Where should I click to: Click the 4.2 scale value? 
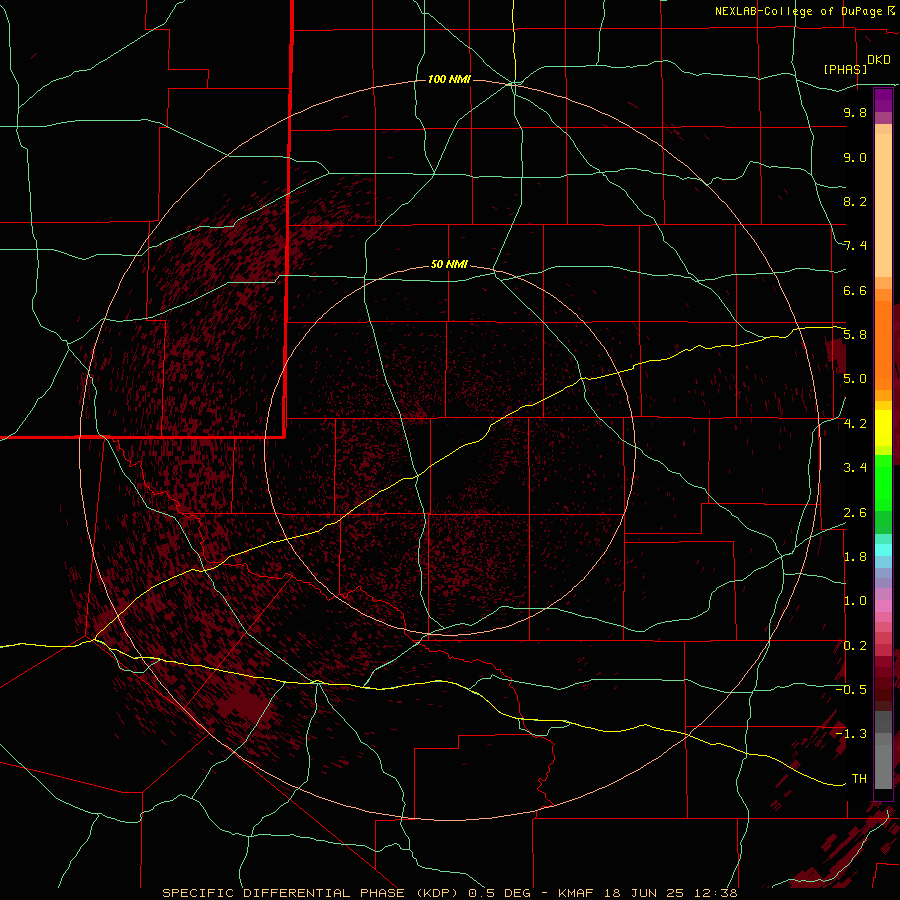pyautogui.click(x=855, y=424)
